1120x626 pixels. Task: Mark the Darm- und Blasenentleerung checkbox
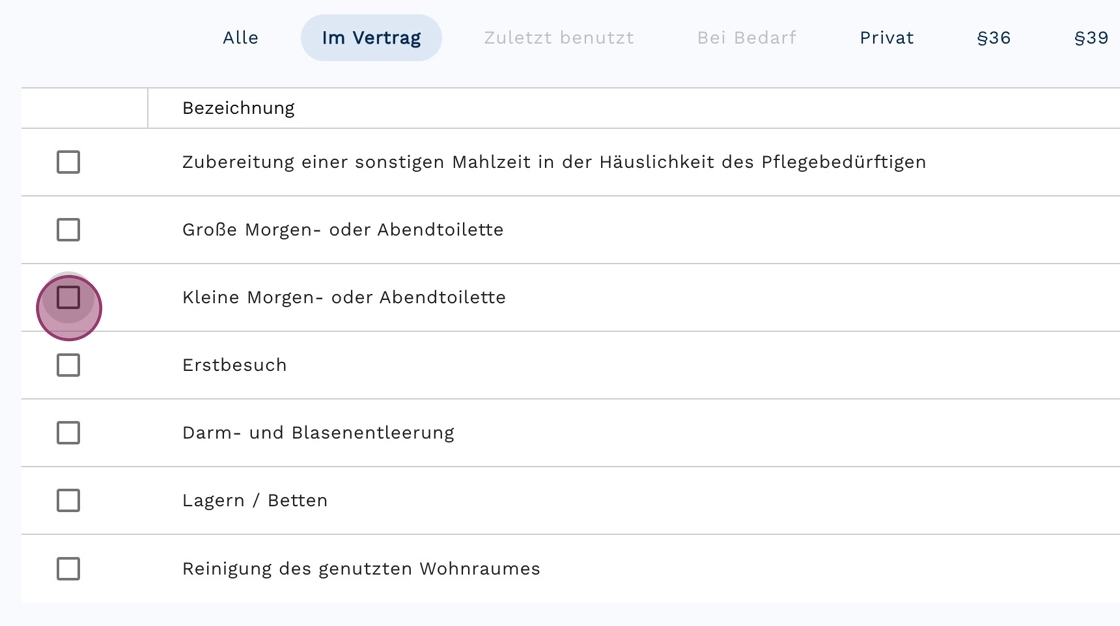[x=68, y=433]
